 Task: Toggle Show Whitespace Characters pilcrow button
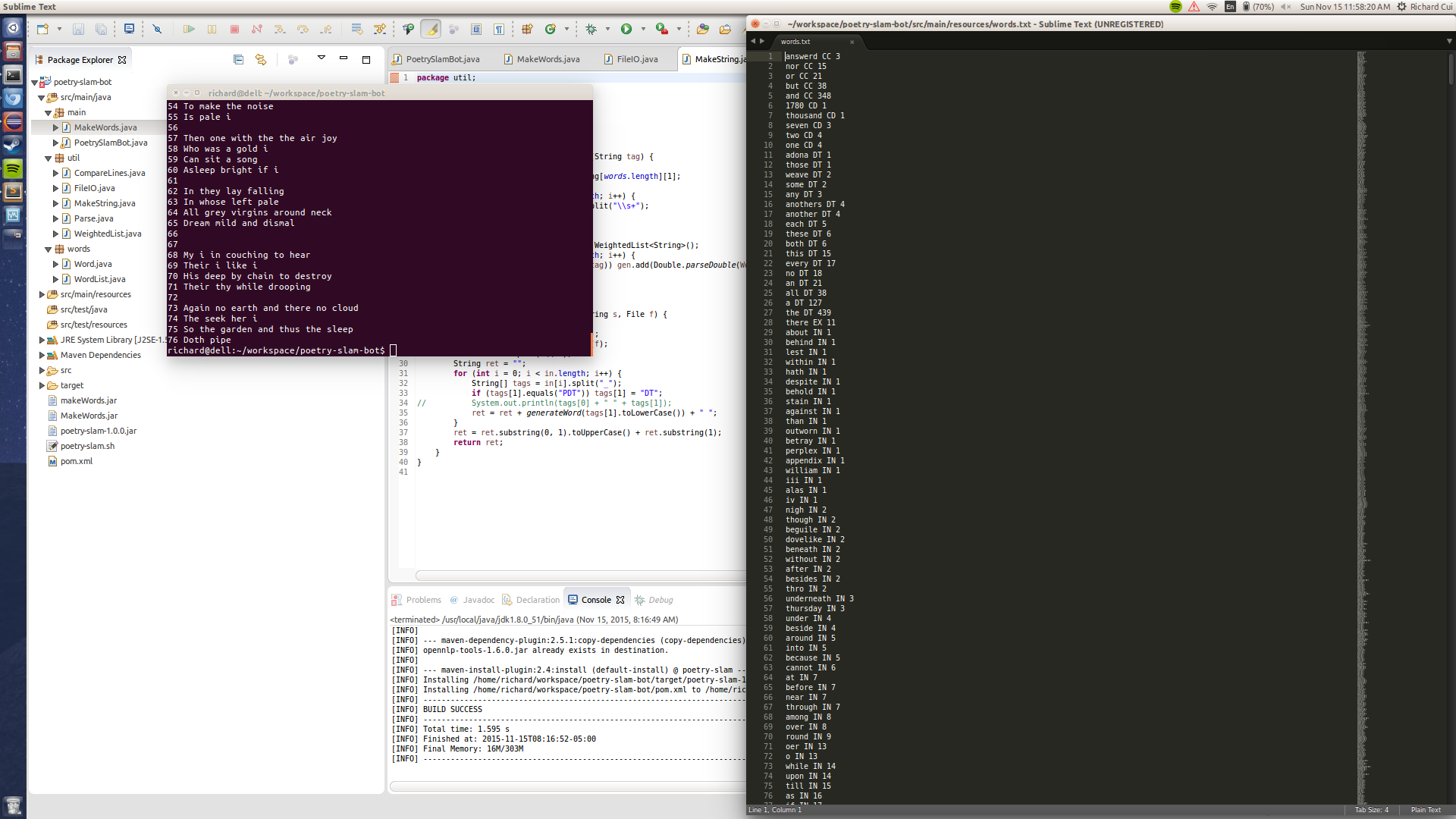[x=499, y=29]
